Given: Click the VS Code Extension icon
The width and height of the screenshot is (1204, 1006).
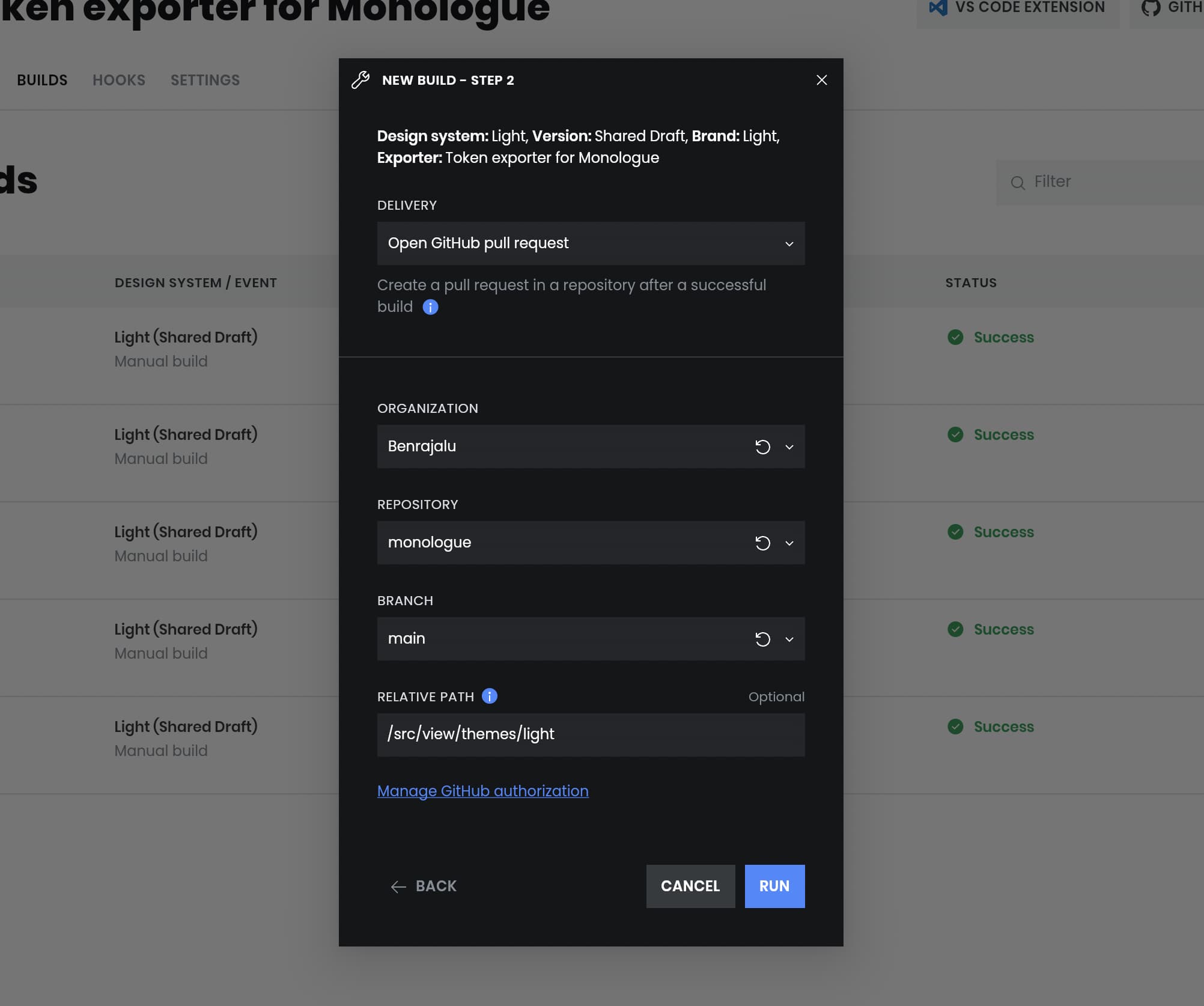Looking at the screenshot, I should click(938, 7).
